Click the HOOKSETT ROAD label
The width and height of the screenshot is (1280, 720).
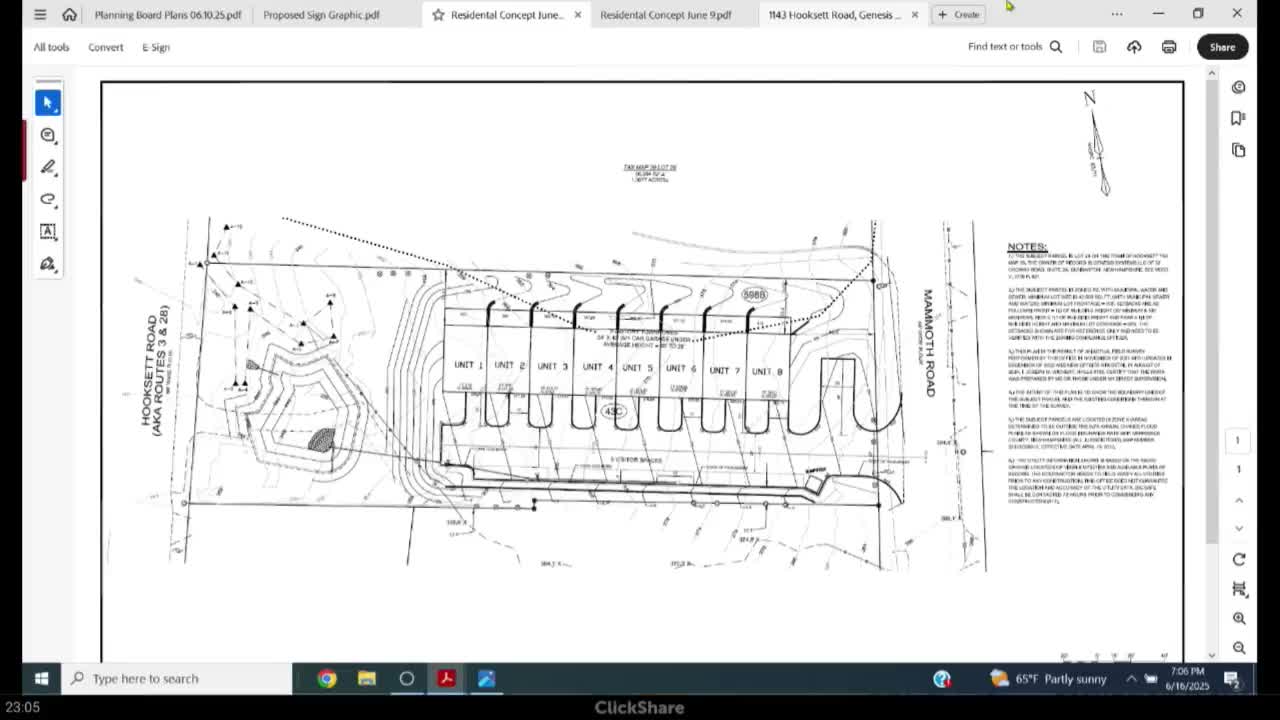pos(150,370)
